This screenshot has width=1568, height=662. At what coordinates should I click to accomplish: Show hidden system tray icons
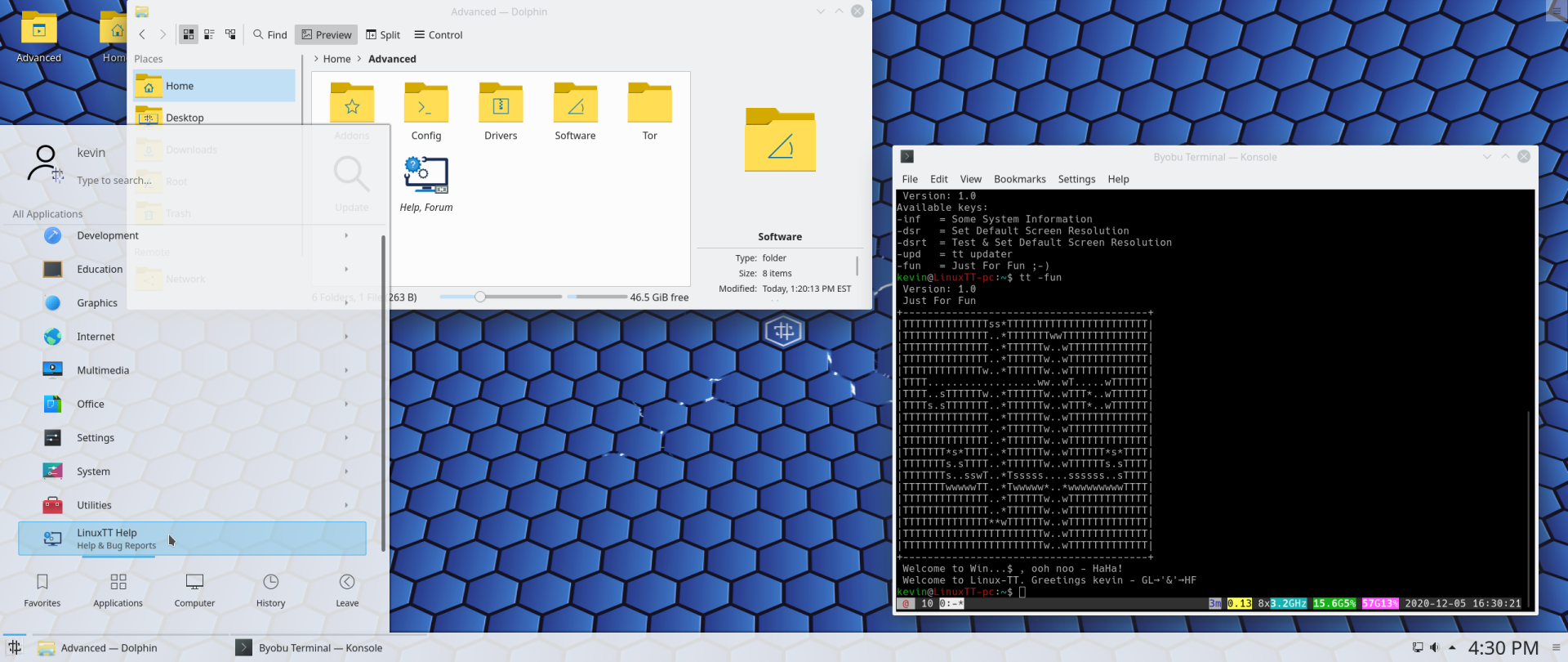(1452, 647)
